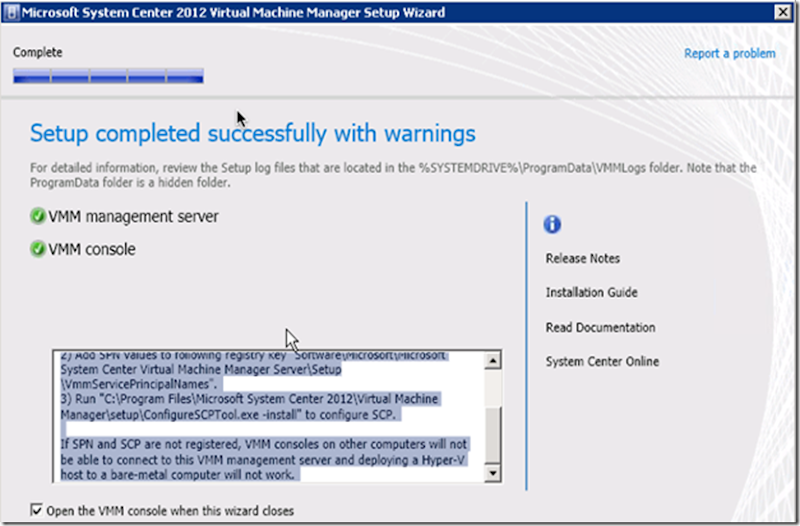Open the Read Documentation link
The width and height of the screenshot is (800, 526).
coord(601,327)
